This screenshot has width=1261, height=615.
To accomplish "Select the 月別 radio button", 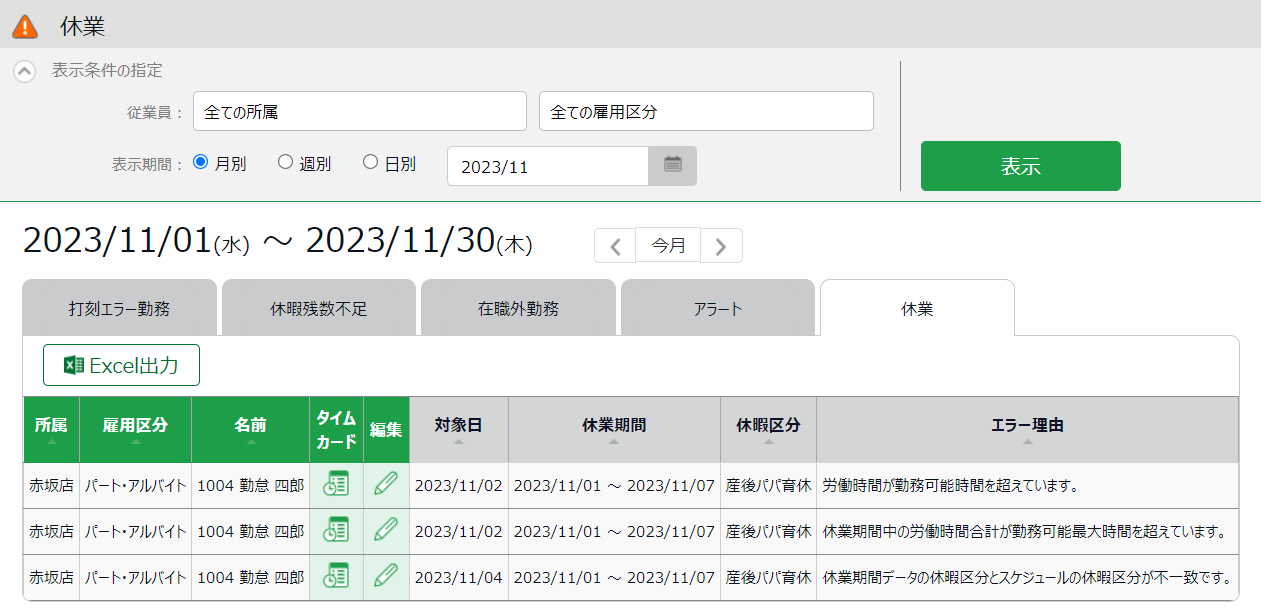I will (x=200, y=162).
